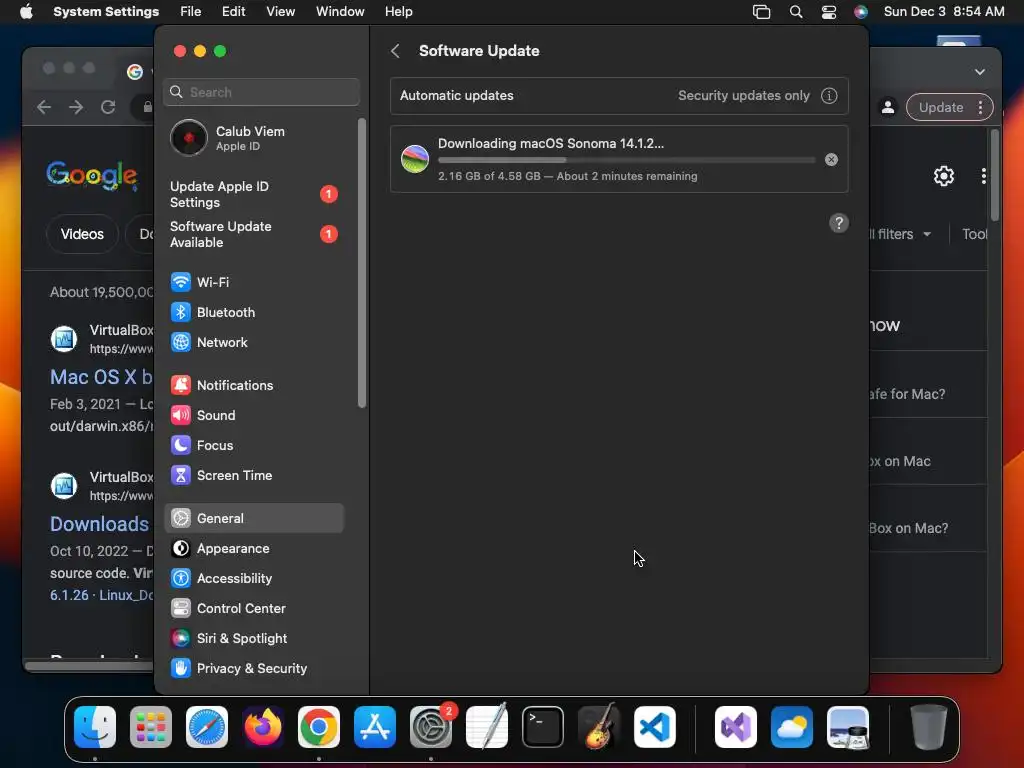The height and width of the screenshot is (768, 1024).
Task: Launch Firefox from the Dock
Action: coord(263,727)
